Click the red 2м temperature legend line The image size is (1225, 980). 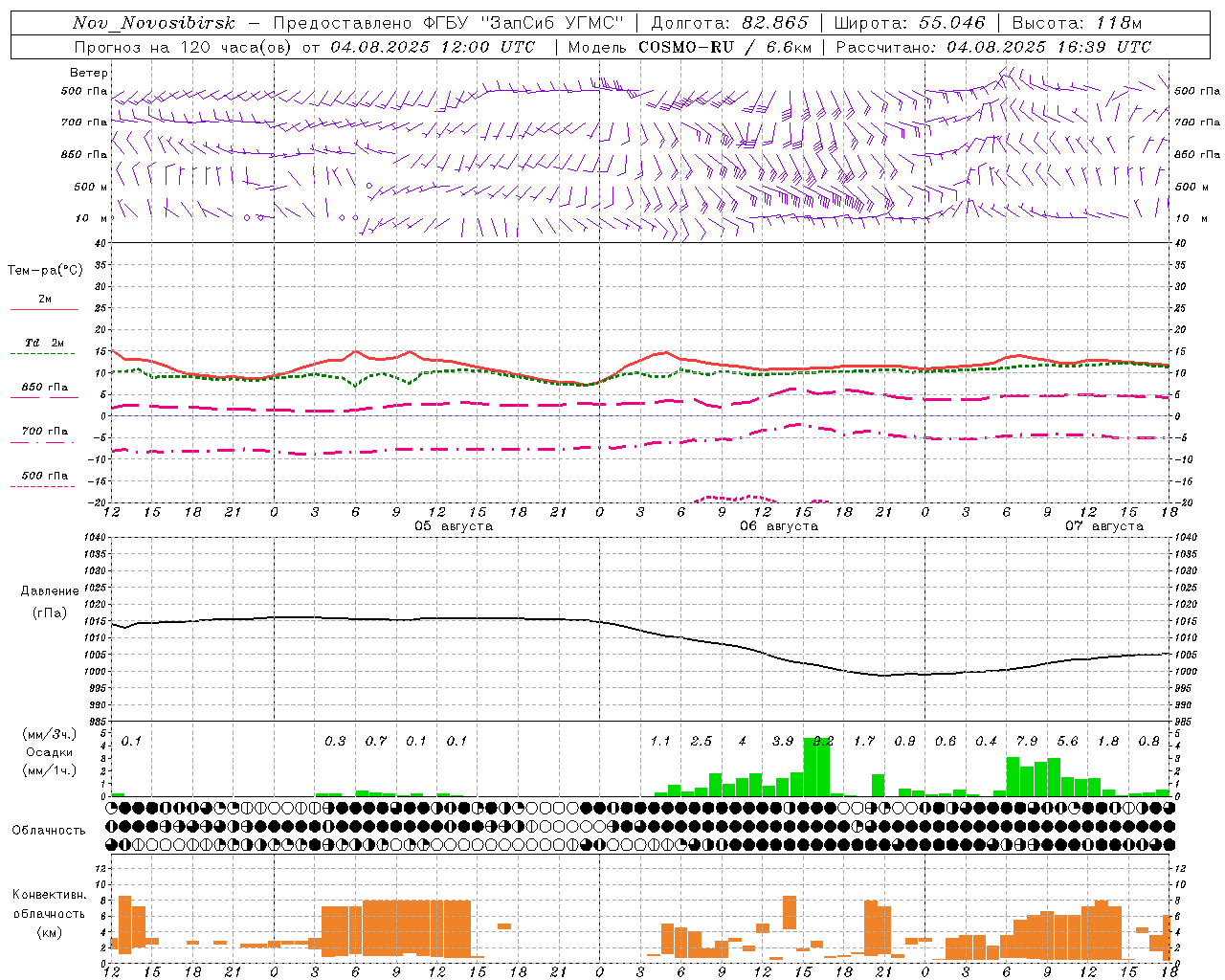coord(44,309)
